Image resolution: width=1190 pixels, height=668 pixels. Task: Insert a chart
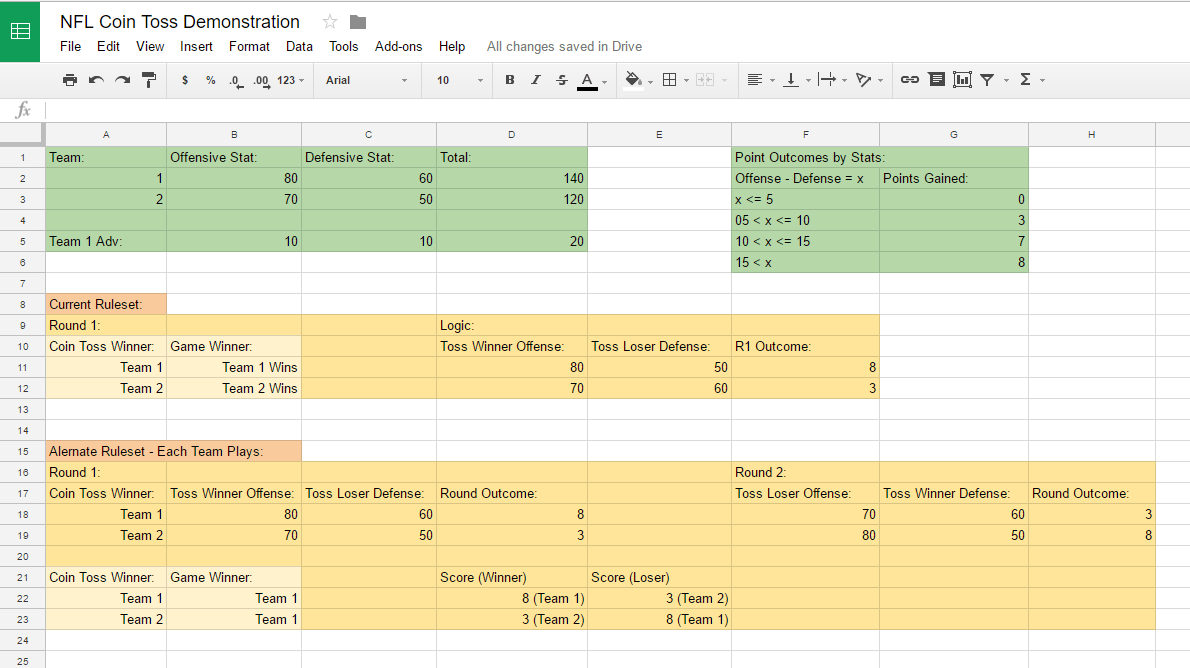coord(962,80)
